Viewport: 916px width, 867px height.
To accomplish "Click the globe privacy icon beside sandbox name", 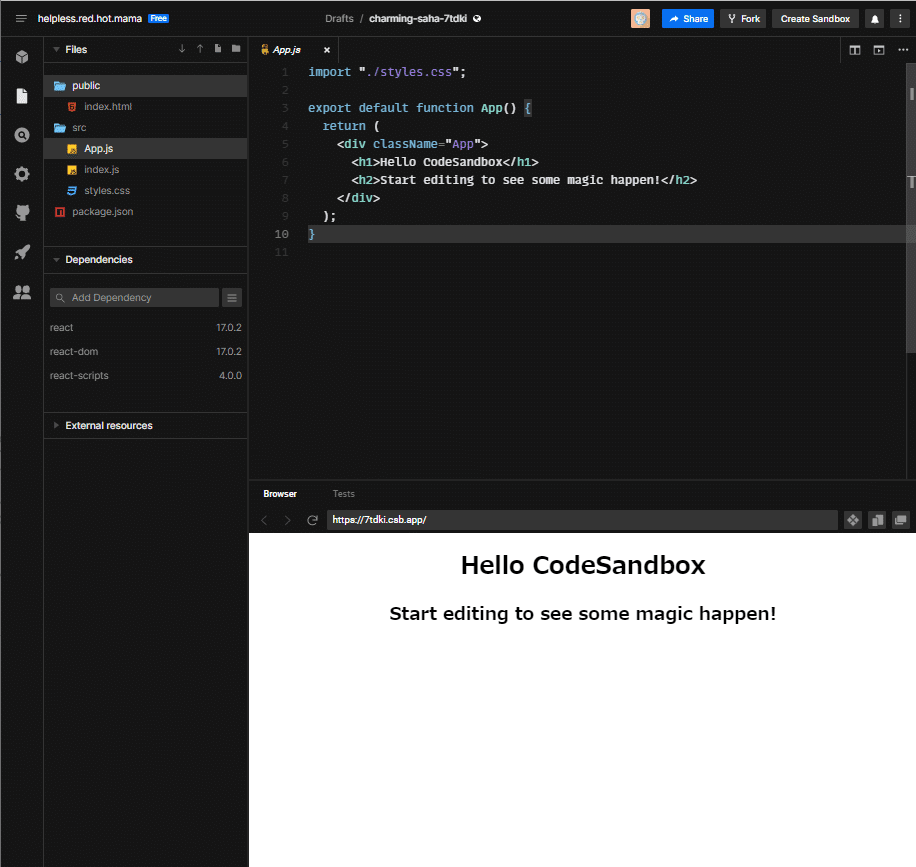I will coord(477,19).
